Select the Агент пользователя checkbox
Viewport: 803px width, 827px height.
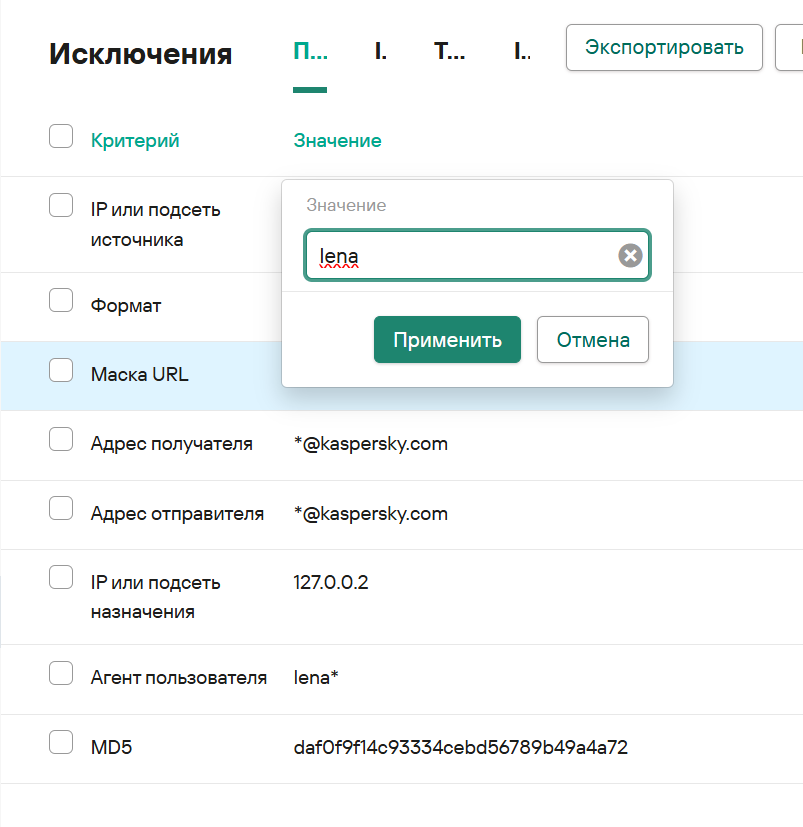click(x=61, y=673)
